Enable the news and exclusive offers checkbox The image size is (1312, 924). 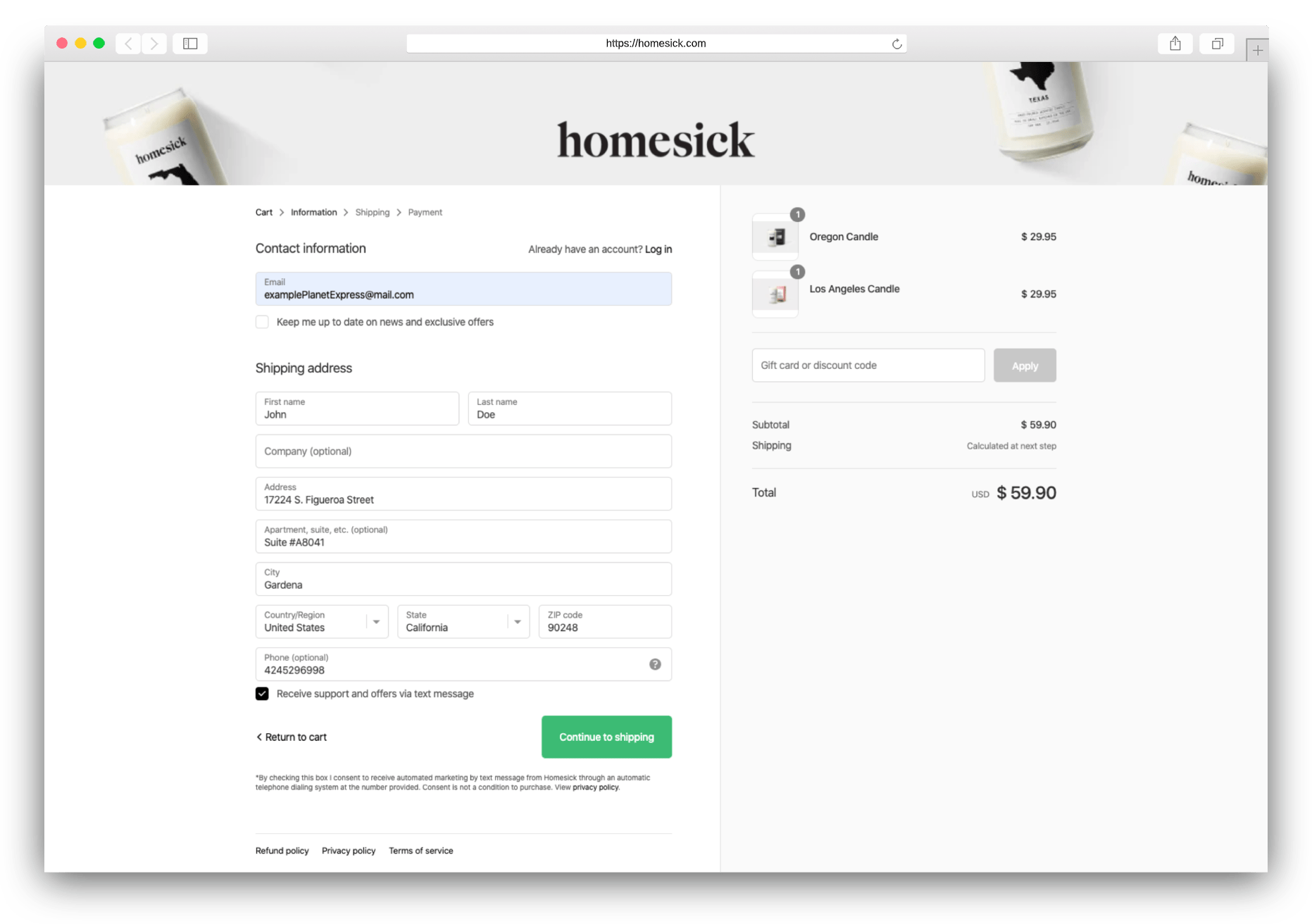pyautogui.click(x=262, y=322)
